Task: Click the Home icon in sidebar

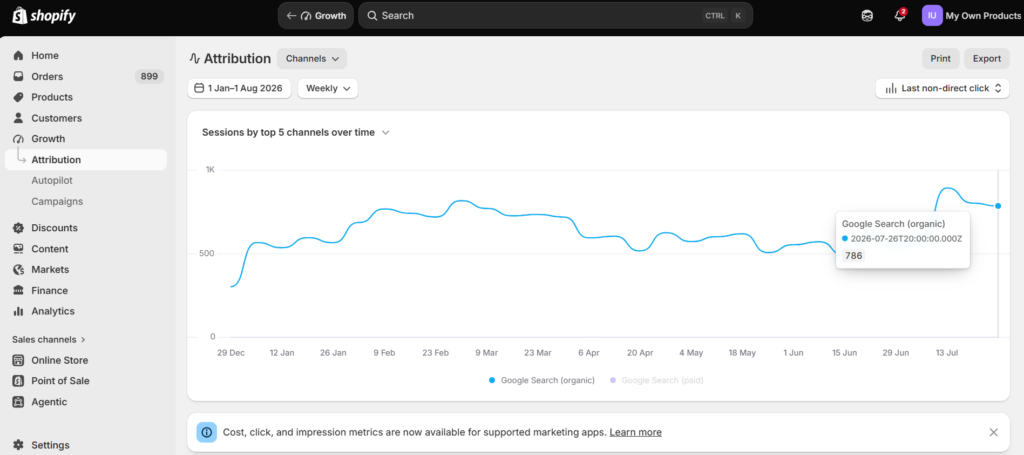Action: [x=18, y=55]
